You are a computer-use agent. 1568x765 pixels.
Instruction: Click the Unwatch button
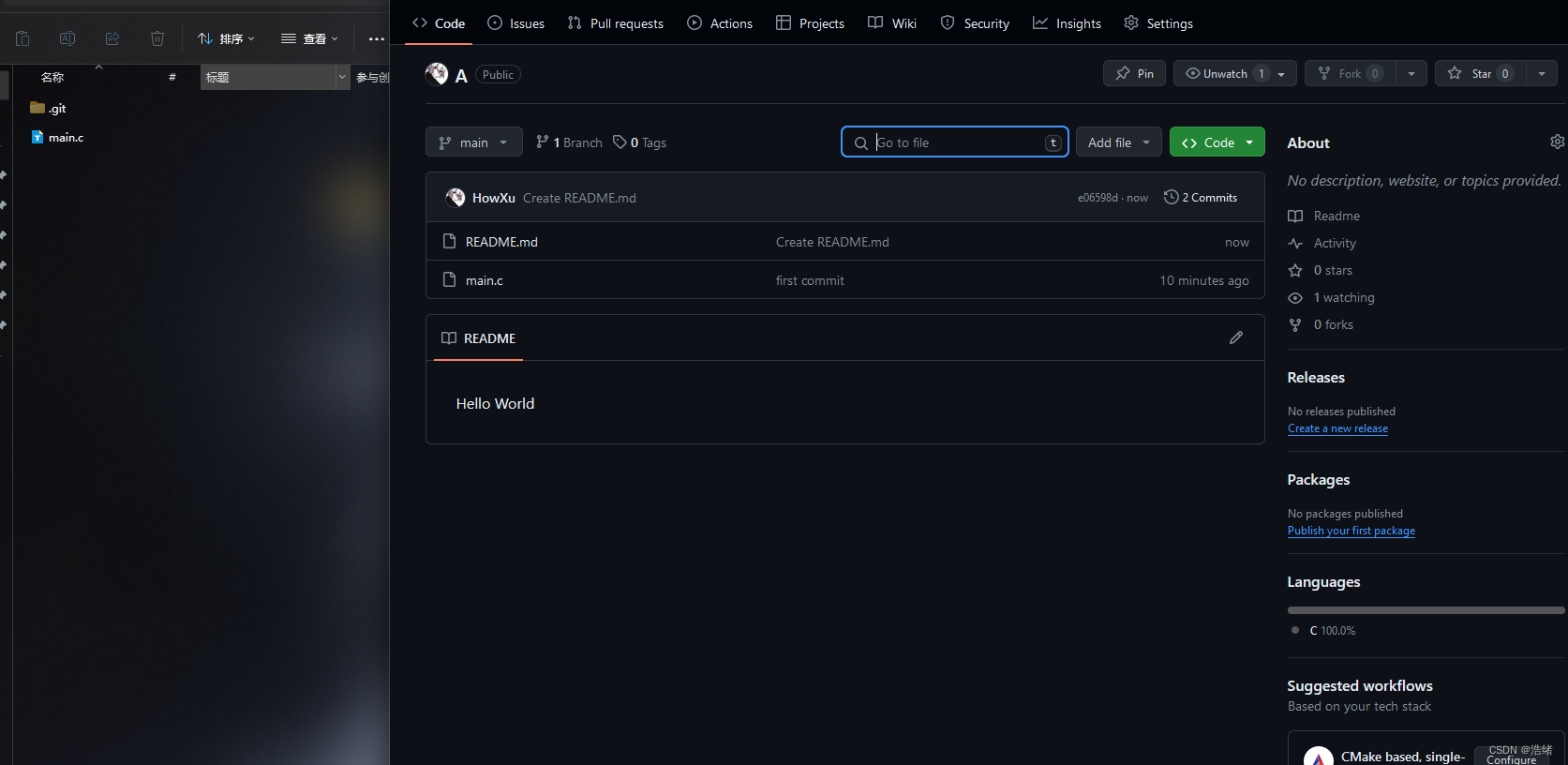point(1224,73)
